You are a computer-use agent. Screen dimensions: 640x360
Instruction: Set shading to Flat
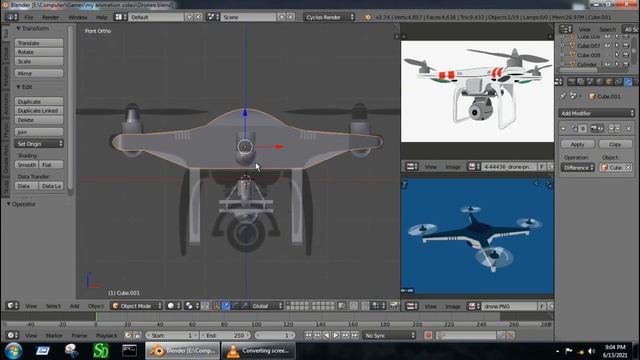tap(51, 165)
